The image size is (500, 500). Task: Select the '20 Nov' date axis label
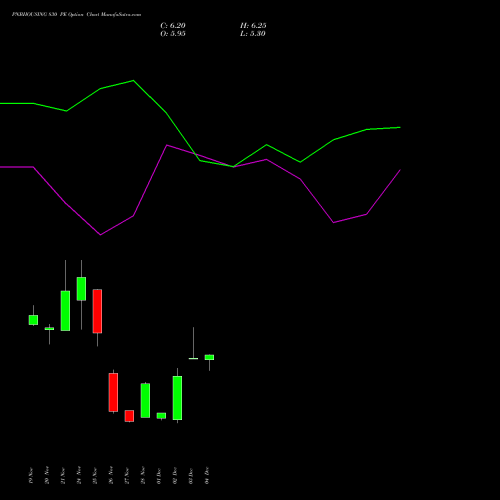tap(47, 475)
